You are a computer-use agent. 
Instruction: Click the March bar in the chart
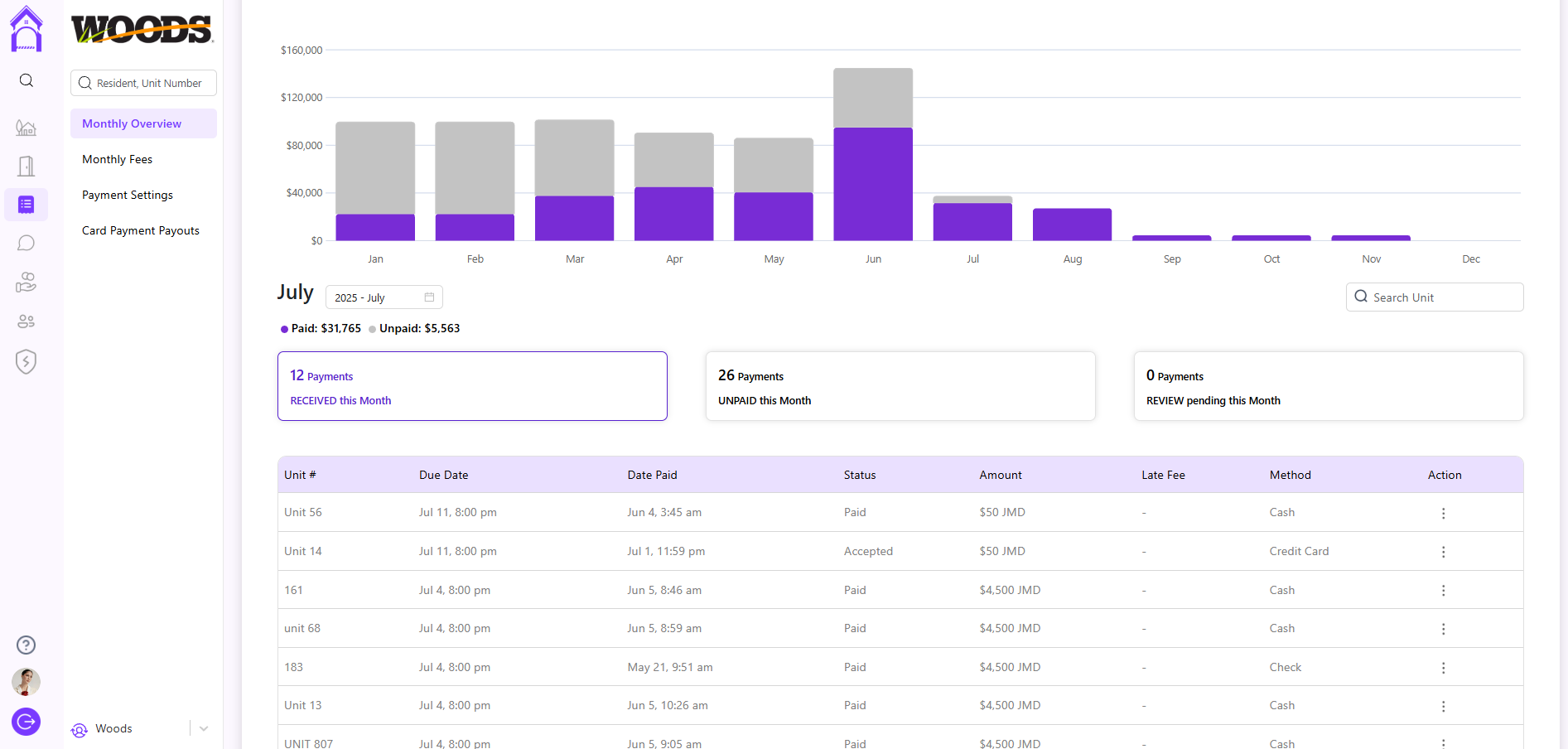[574, 181]
